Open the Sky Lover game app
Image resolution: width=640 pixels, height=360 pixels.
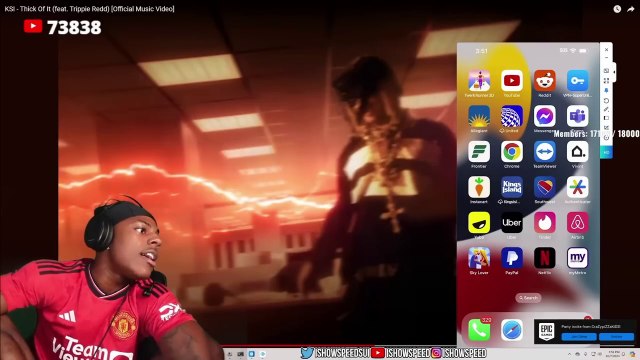click(x=479, y=258)
